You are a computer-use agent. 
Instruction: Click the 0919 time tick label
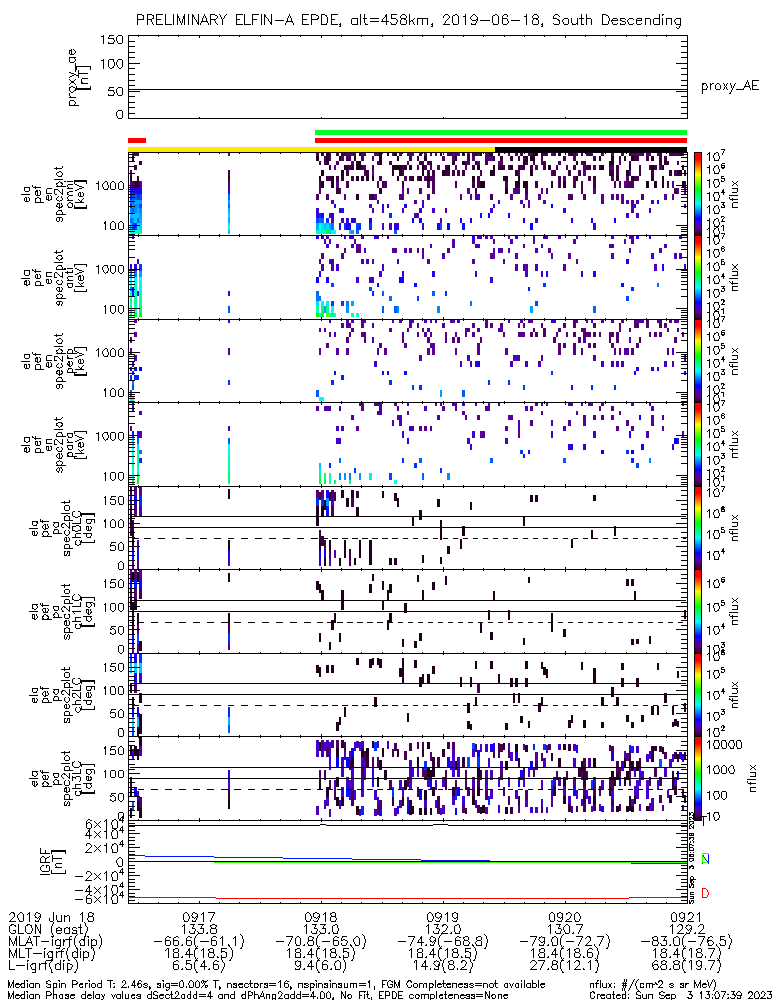click(443, 918)
